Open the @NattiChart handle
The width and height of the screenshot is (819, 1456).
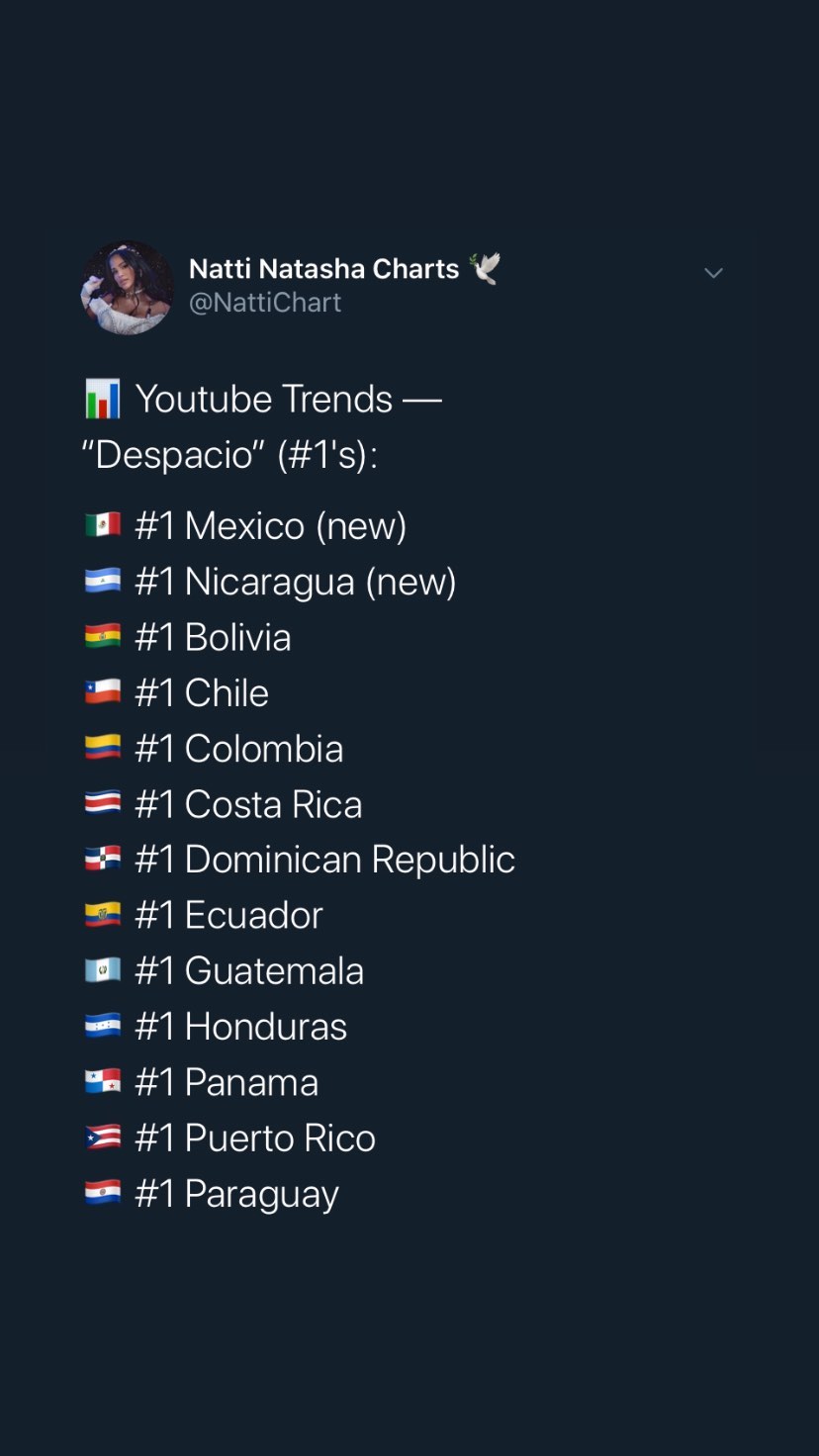(265, 303)
